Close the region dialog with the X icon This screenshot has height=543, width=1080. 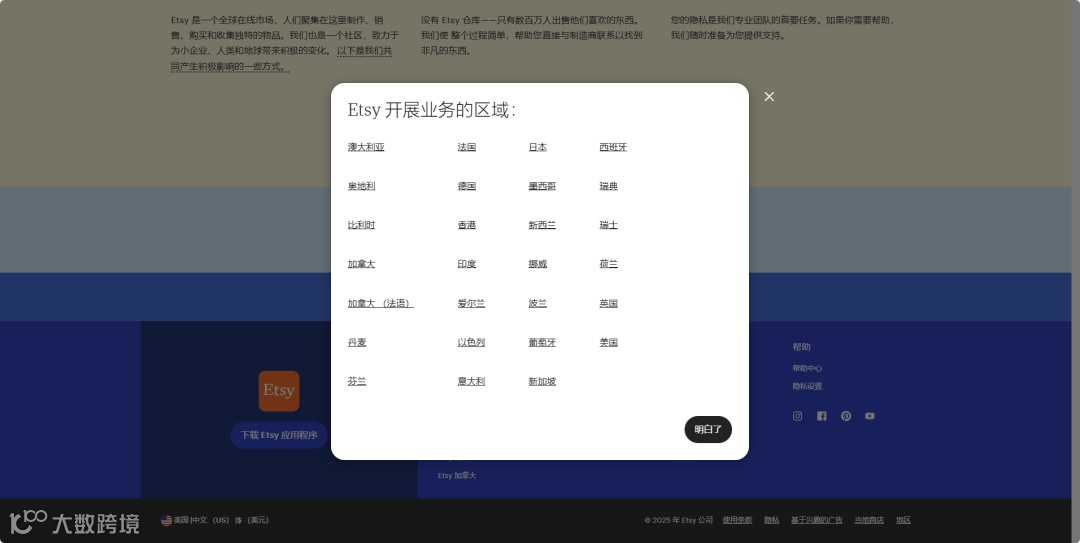tap(769, 96)
